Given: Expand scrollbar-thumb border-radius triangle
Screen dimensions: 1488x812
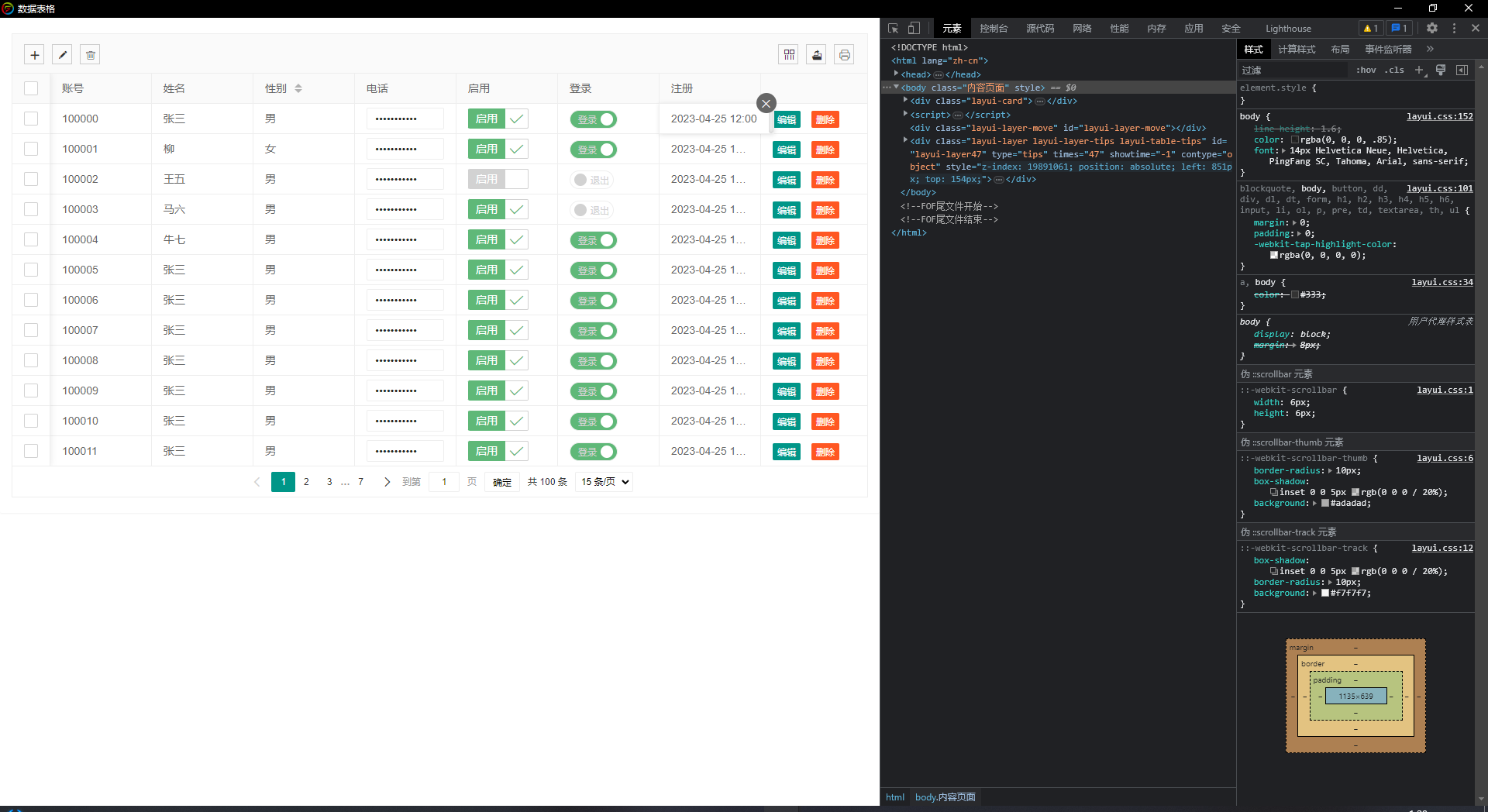Looking at the screenshot, I should 1330,470.
